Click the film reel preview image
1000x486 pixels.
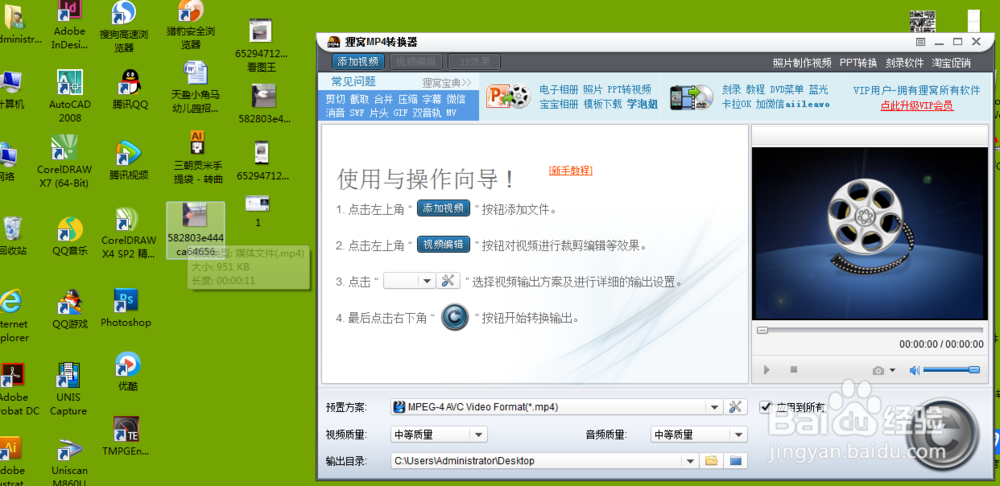869,233
